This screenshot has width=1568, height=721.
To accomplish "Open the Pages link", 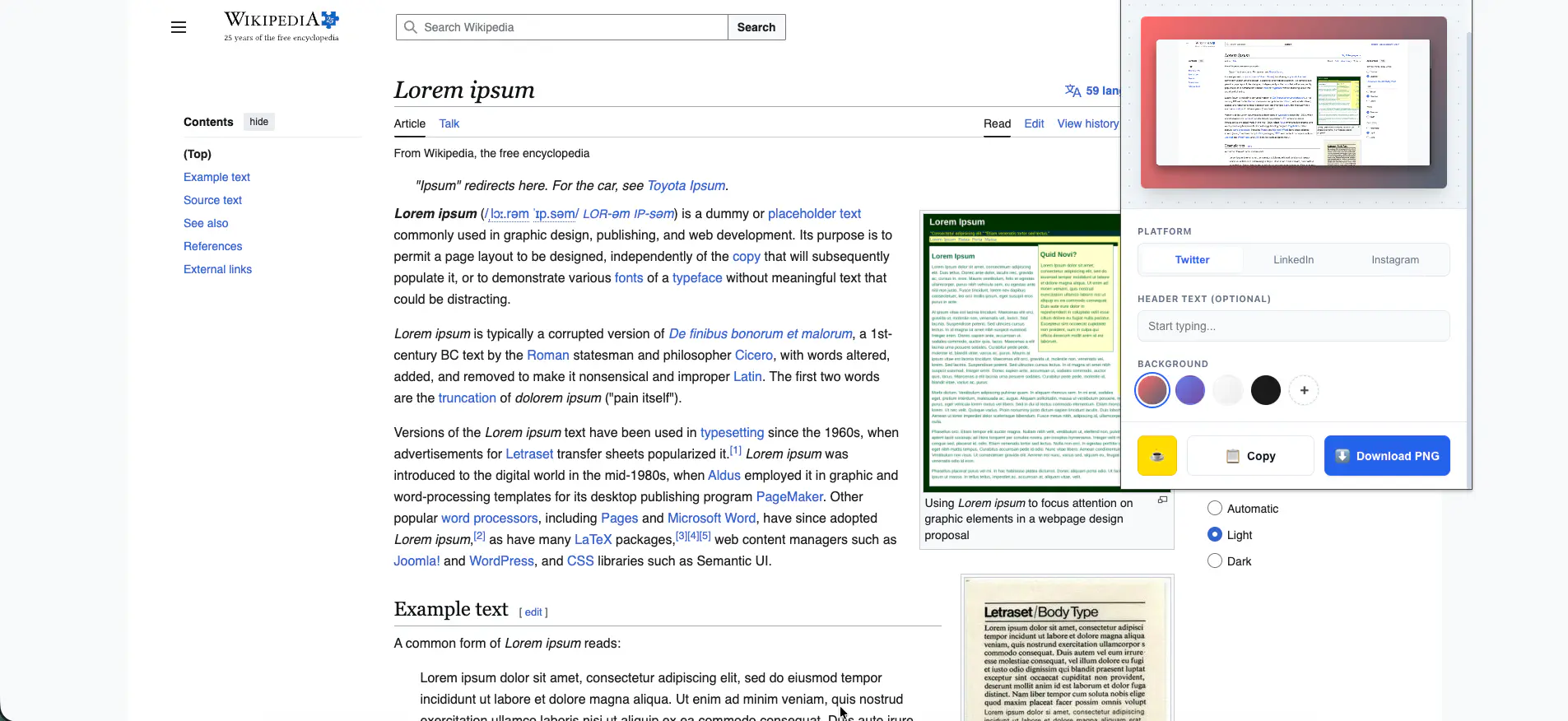I will [x=620, y=518].
